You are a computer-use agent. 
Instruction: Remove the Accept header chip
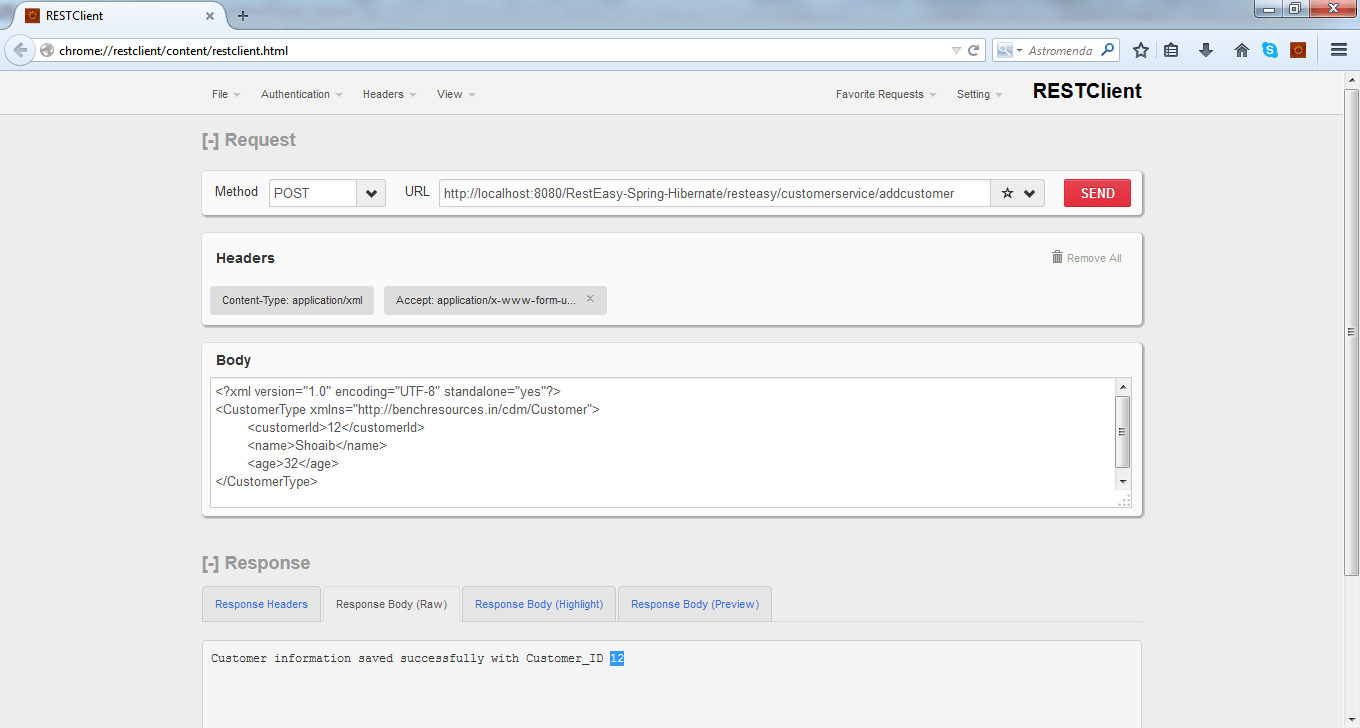click(590, 298)
